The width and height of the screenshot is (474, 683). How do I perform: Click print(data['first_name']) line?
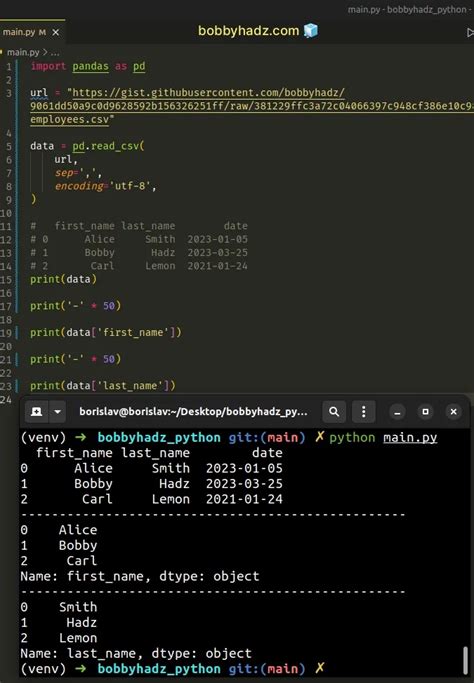tap(105, 332)
